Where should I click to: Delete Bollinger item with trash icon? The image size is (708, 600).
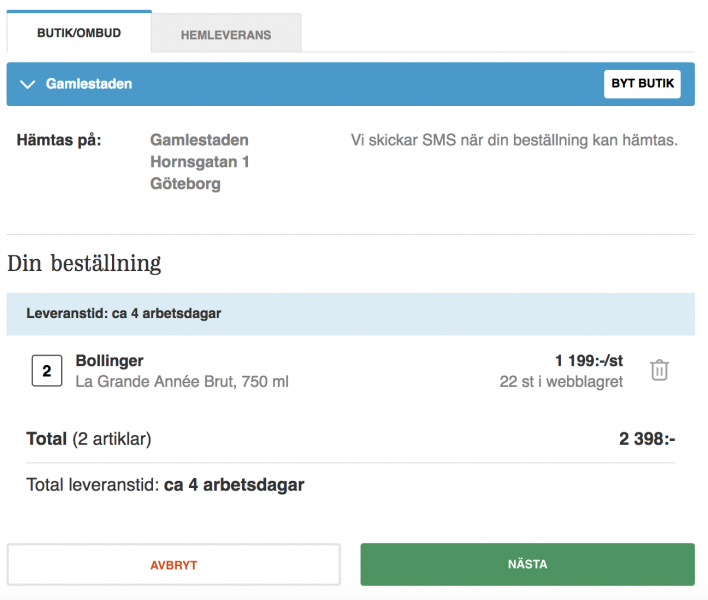(659, 370)
